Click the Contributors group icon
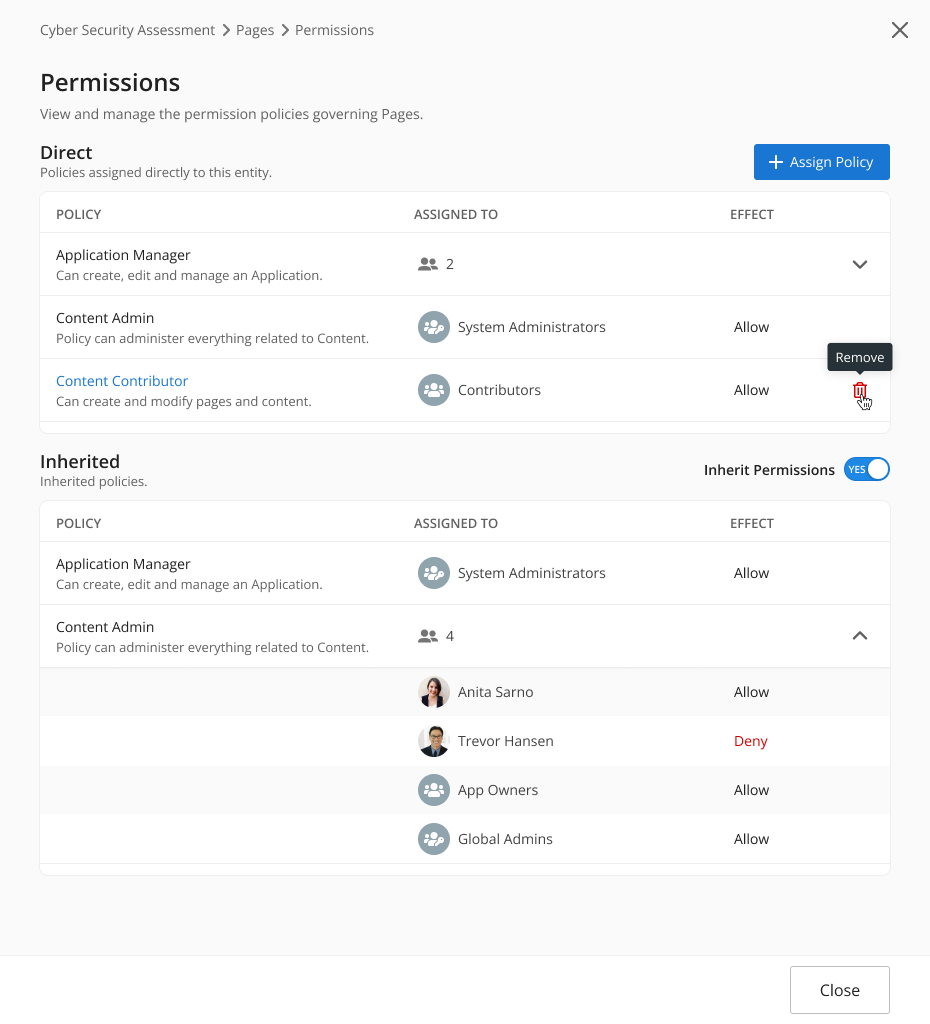Viewport: 930px width, 1024px height. [434, 390]
